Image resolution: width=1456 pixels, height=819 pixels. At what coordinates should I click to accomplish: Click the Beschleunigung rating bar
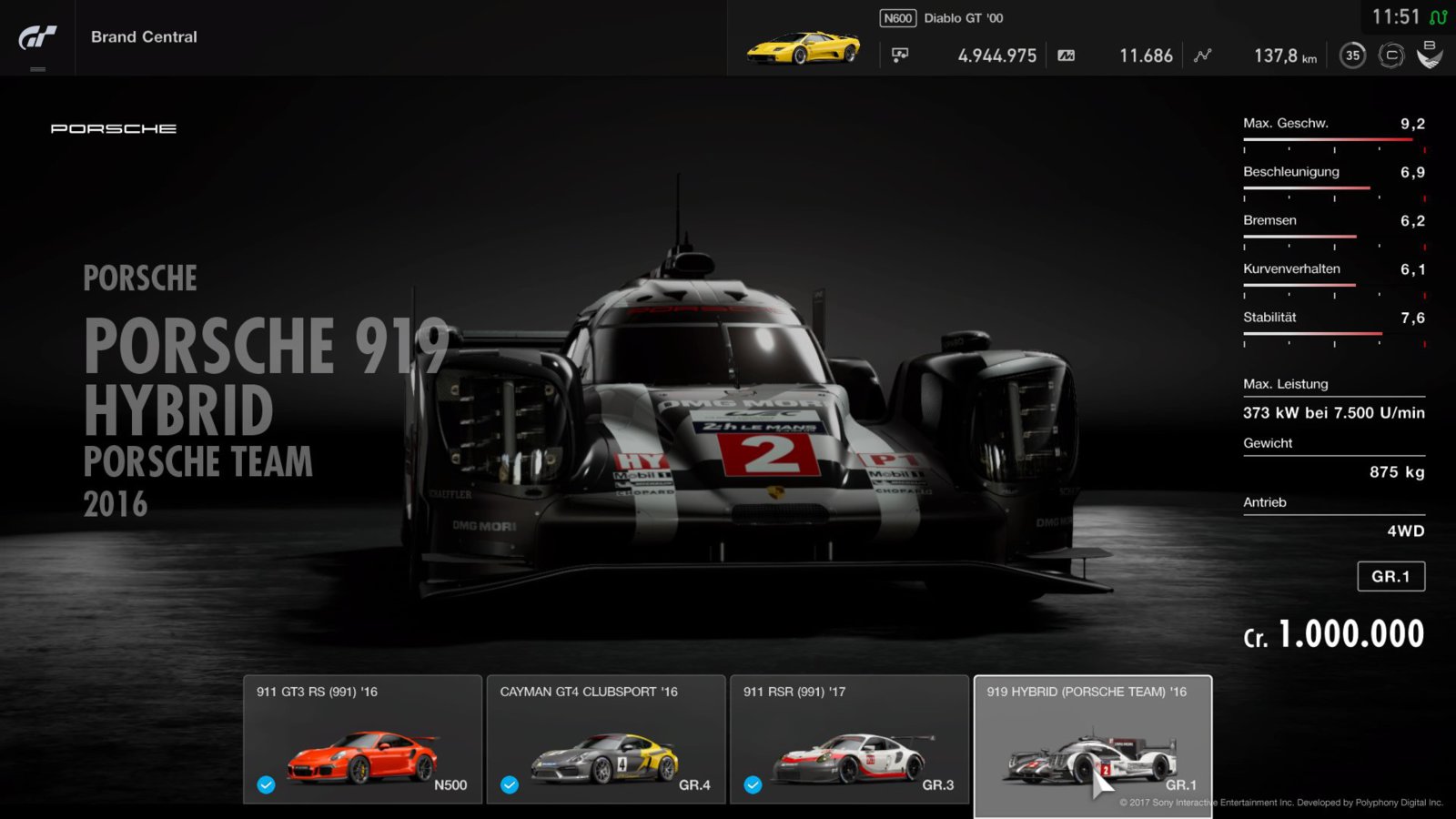coord(1334,188)
